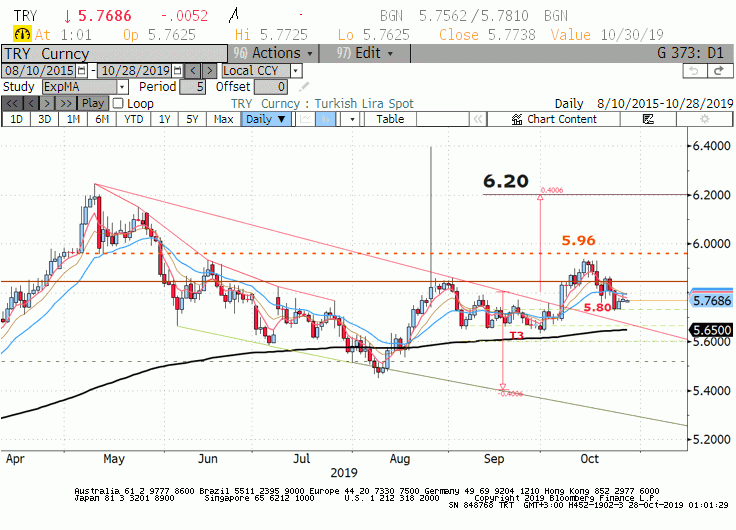This screenshot has width=736, height=530.
Task: Select candlestick chart type icon
Action: (x=325, y=119)
